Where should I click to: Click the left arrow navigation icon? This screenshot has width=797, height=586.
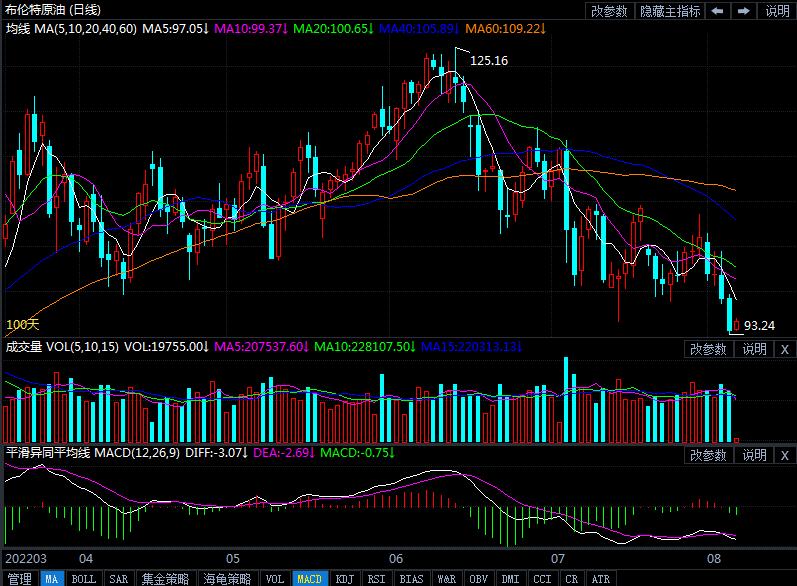click(x=718, y=11)
